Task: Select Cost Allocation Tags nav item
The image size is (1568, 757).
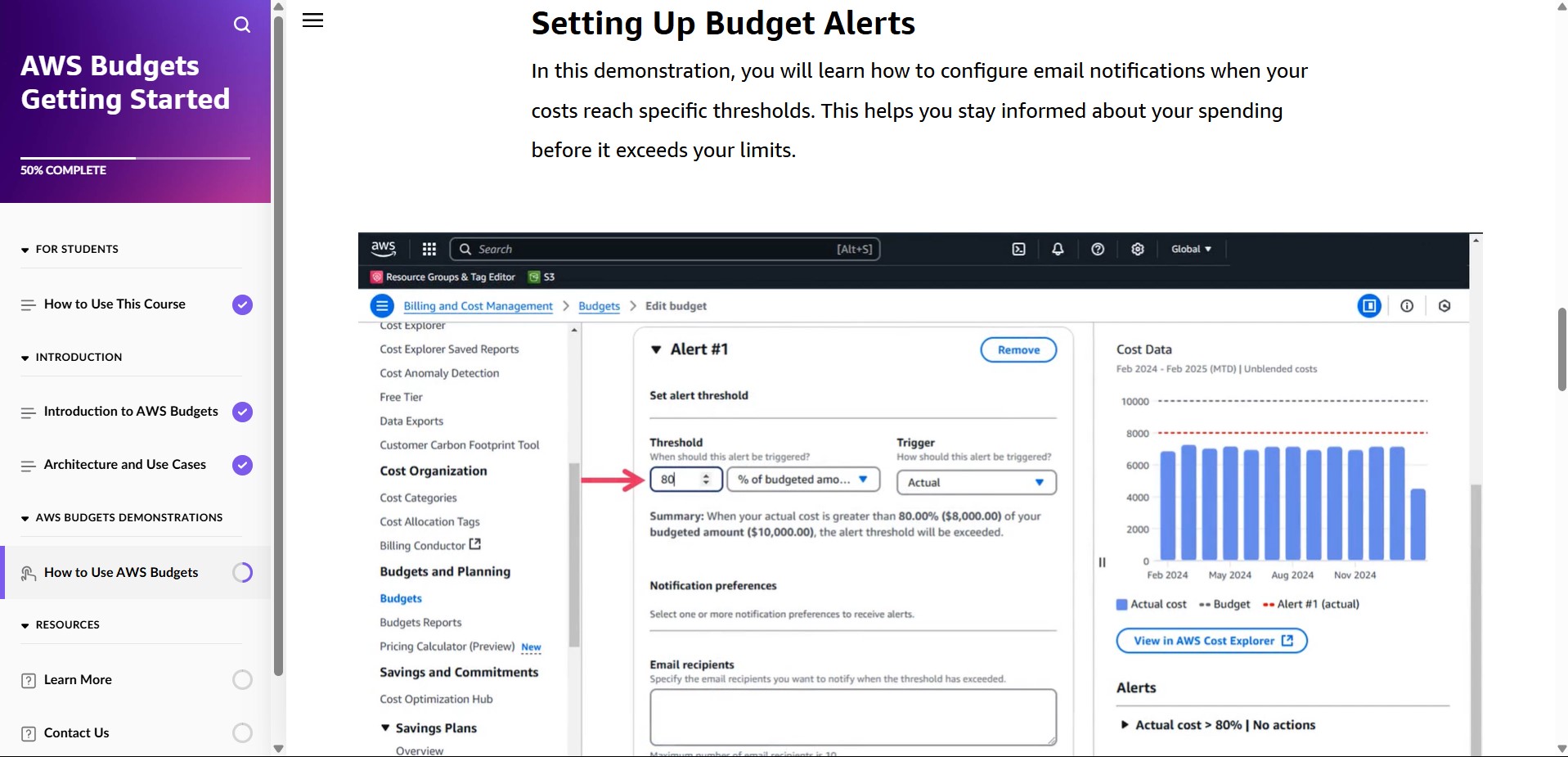Action: 429,521
